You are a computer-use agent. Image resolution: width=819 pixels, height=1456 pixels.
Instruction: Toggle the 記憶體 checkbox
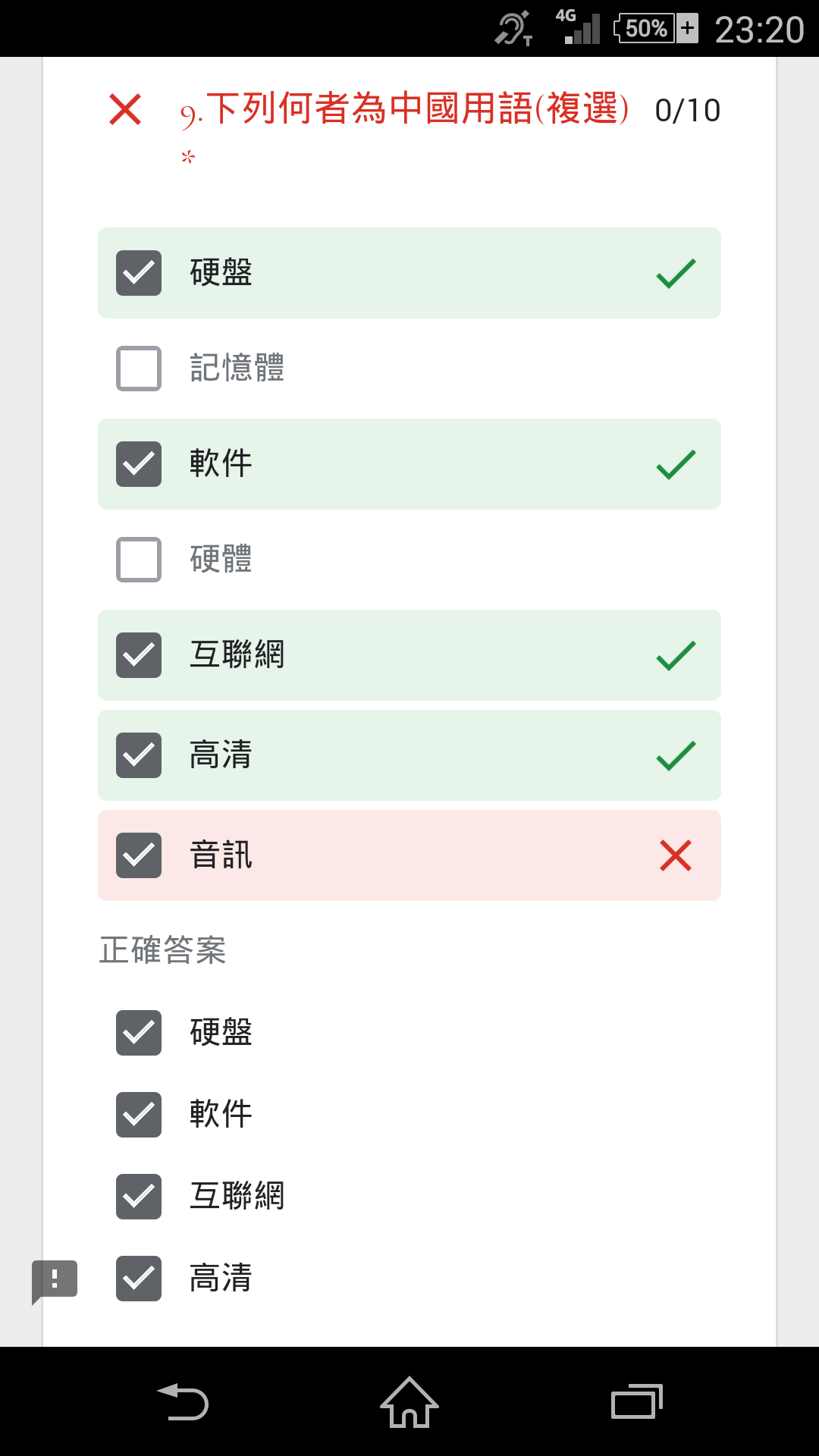tap(139, 369)
